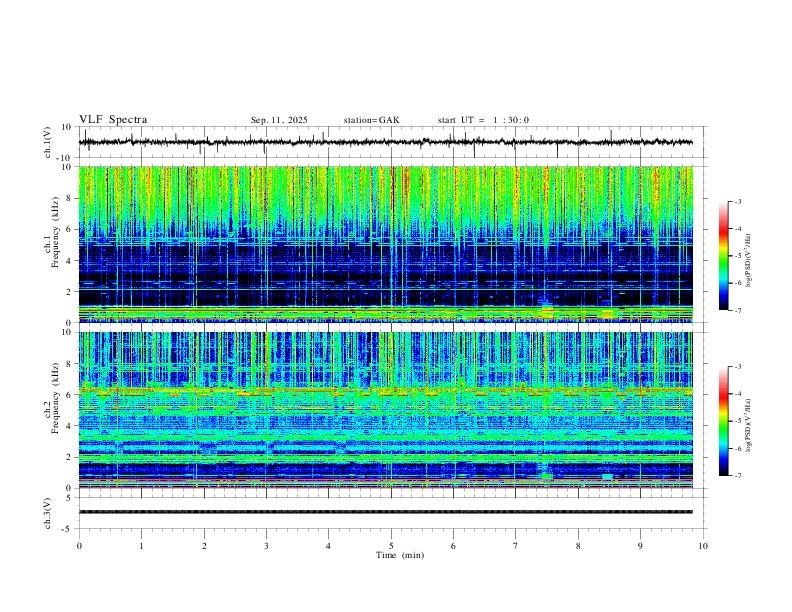This screenshot has width=792, height=612.
Task: Select the "start UT = 1 :30: 0" text
Action: click(x=483, y=120)
